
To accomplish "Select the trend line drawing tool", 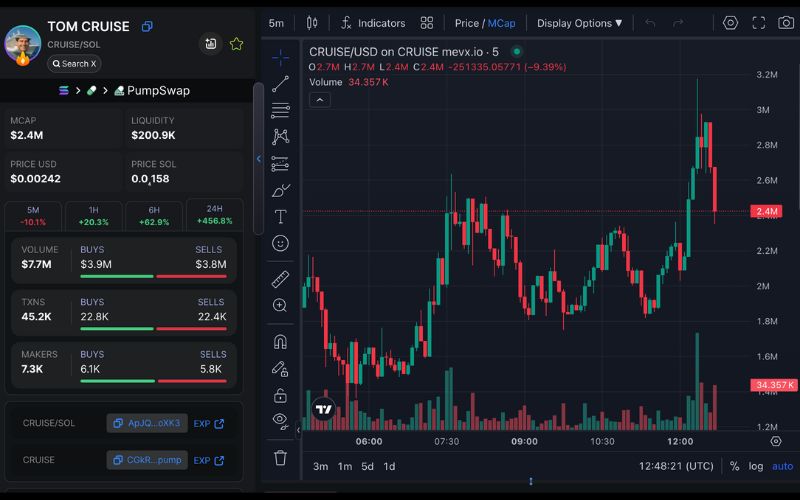I will pos(280,84).
